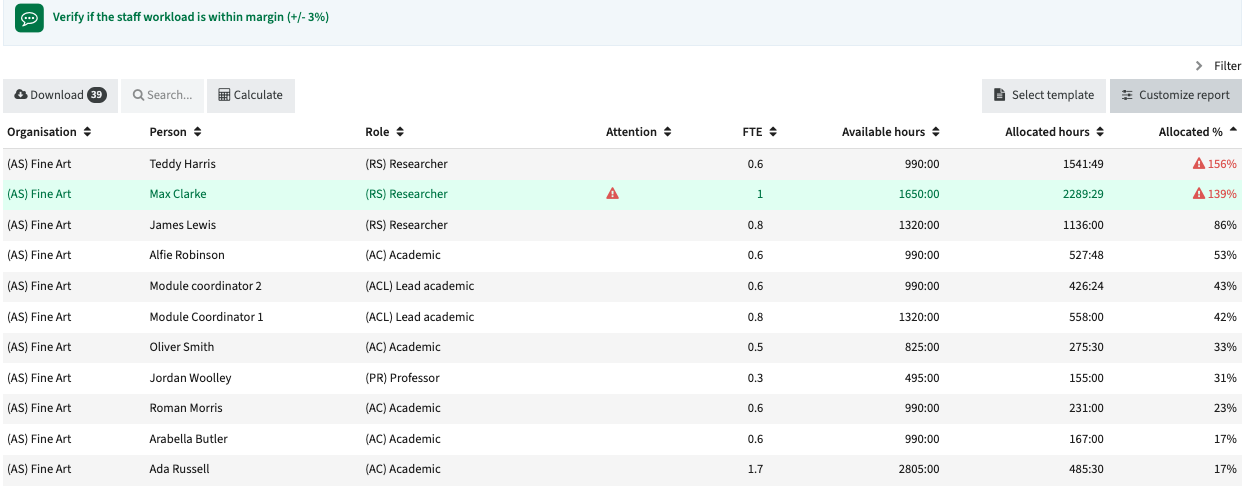This screenshot has height=489, width=1248.
Task: Sort by Organisation column
Action: click(49, 132)
